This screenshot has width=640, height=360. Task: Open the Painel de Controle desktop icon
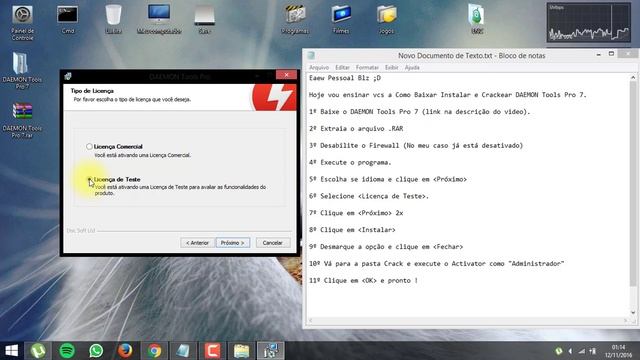[x=22, y=23]
